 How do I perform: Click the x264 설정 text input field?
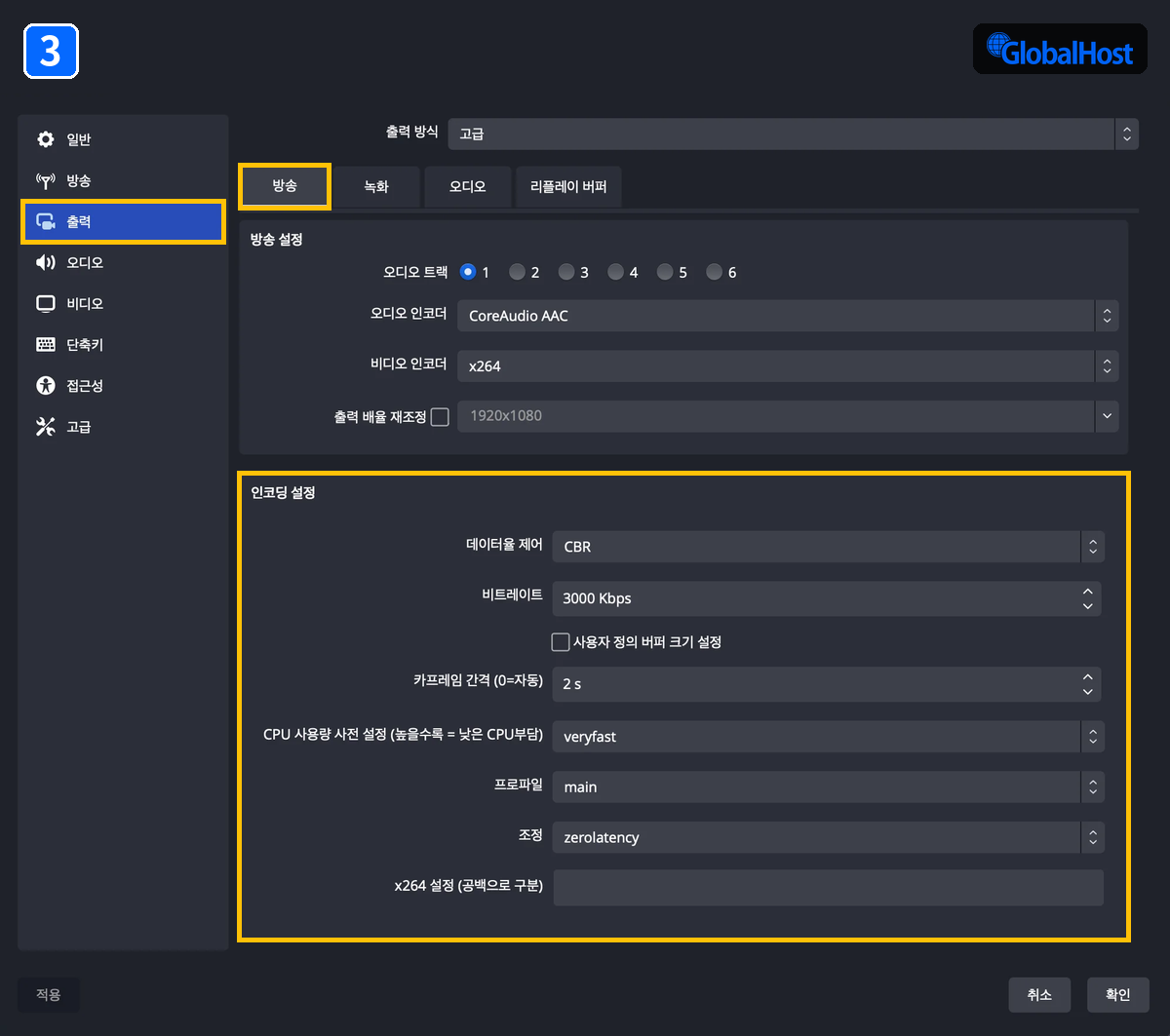click(x=829, y=888)
